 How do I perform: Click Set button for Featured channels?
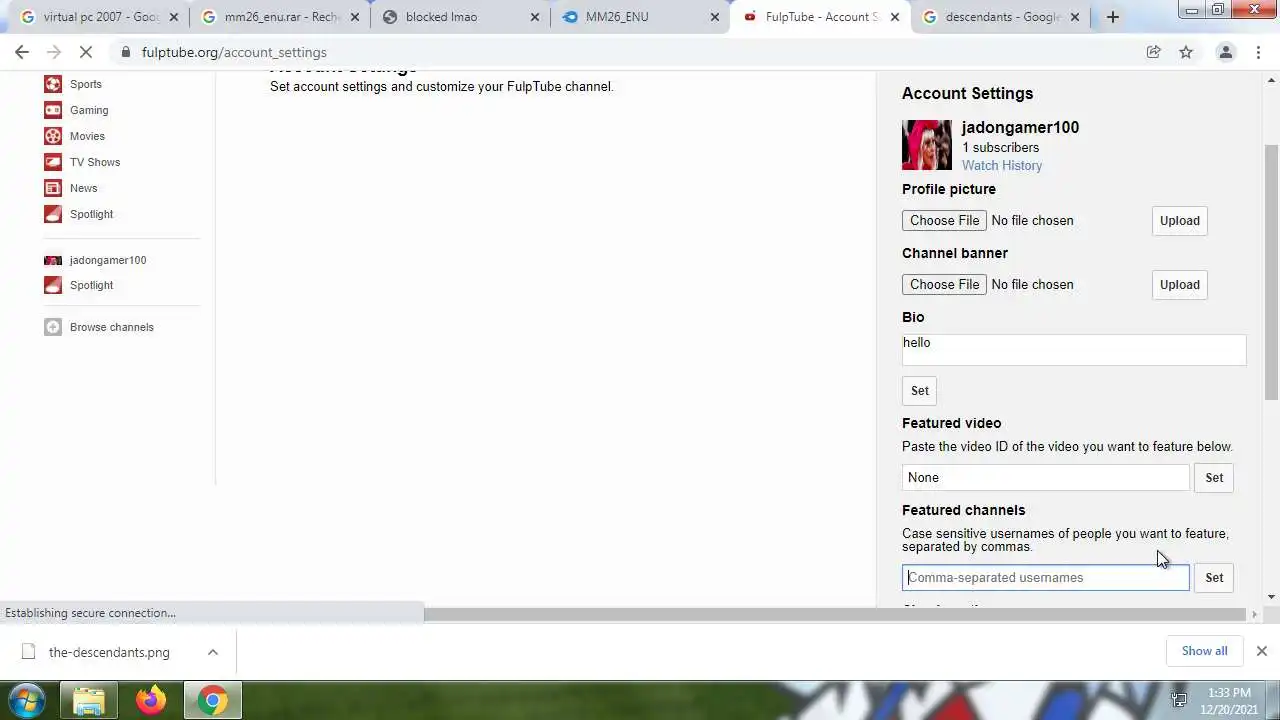(1214, 578)
